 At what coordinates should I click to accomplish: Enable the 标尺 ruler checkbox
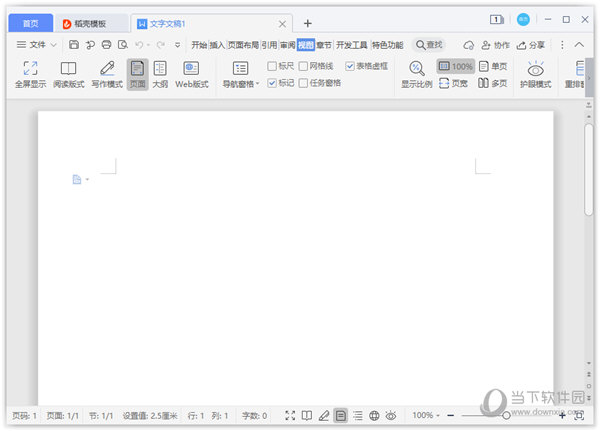tap(273, 66)
